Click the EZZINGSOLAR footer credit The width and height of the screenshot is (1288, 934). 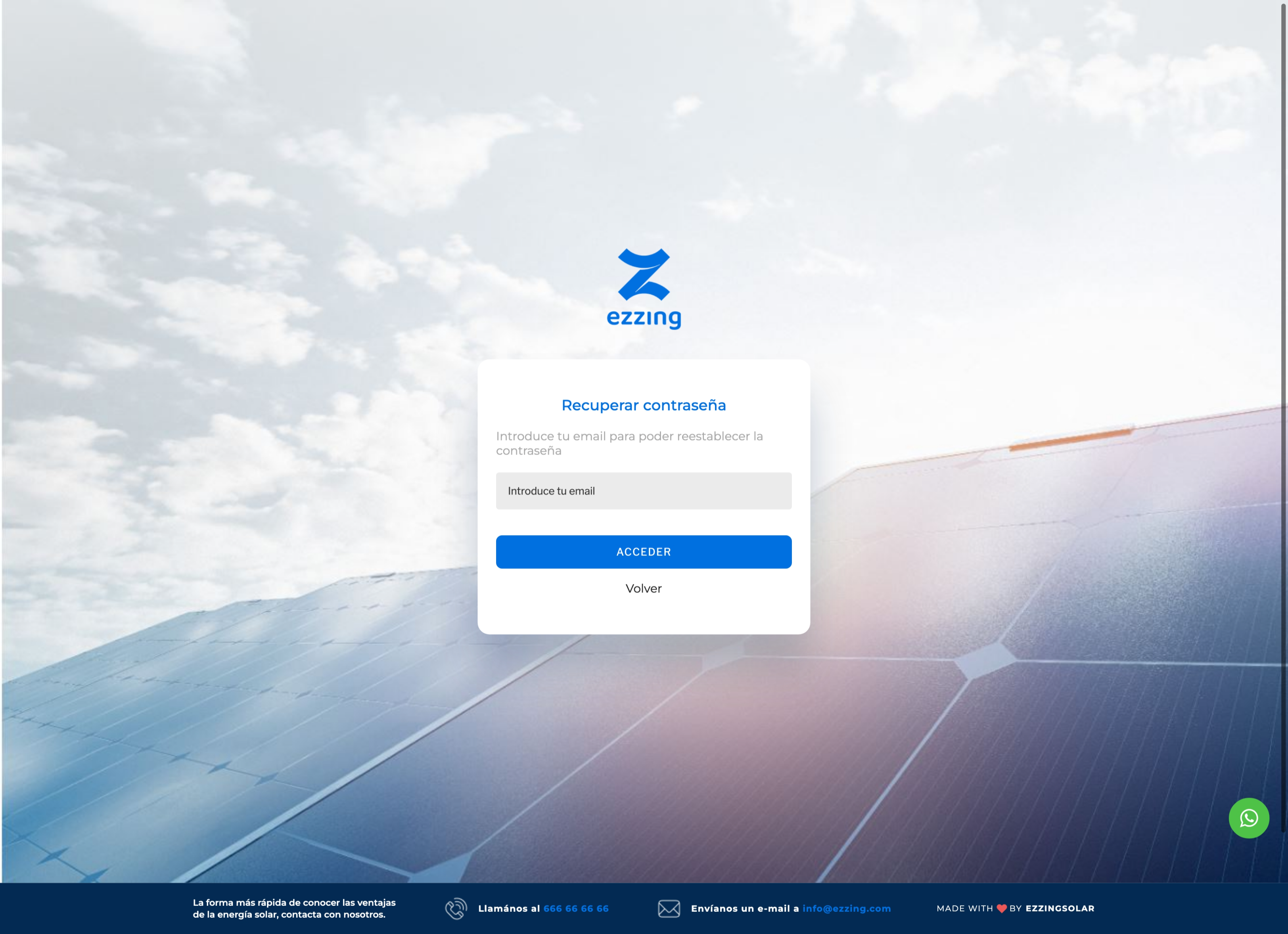(1060, 909)
